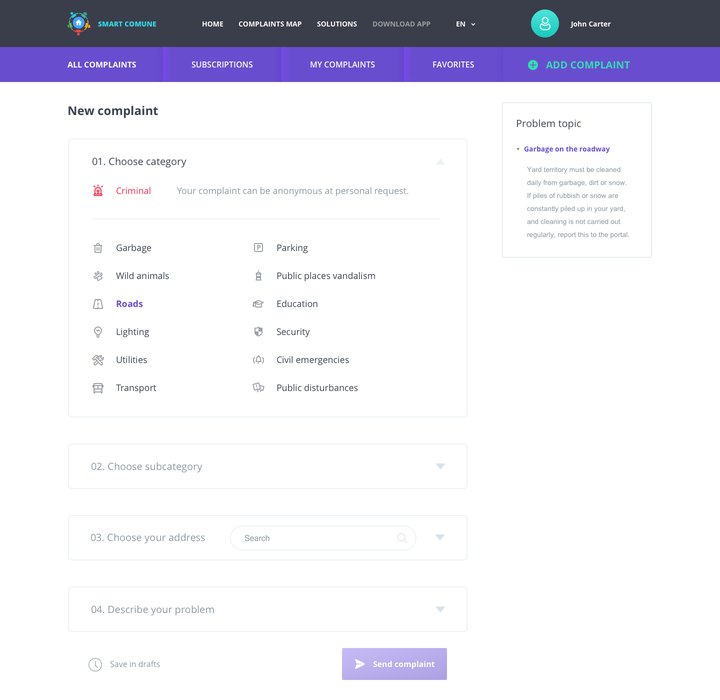The width and height of the screenshot is (720, 700).
Task: Choose the Garbage category label
Action: click(134, 248)
